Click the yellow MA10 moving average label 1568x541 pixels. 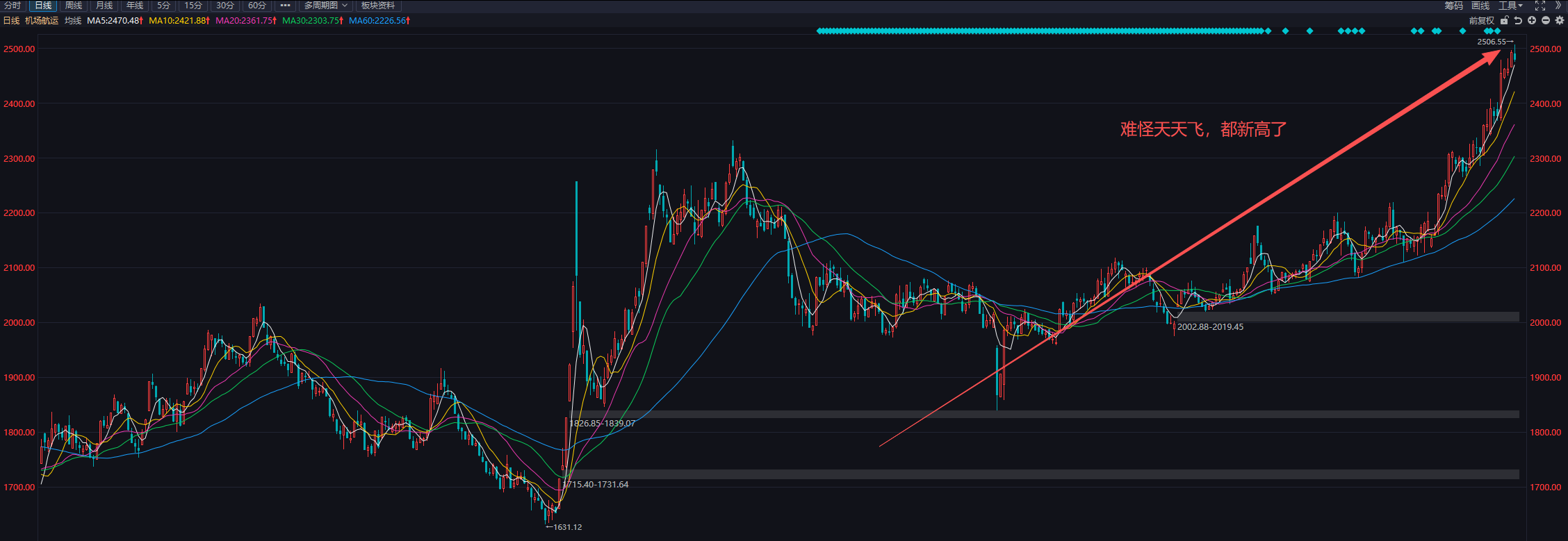pos(179,21)
